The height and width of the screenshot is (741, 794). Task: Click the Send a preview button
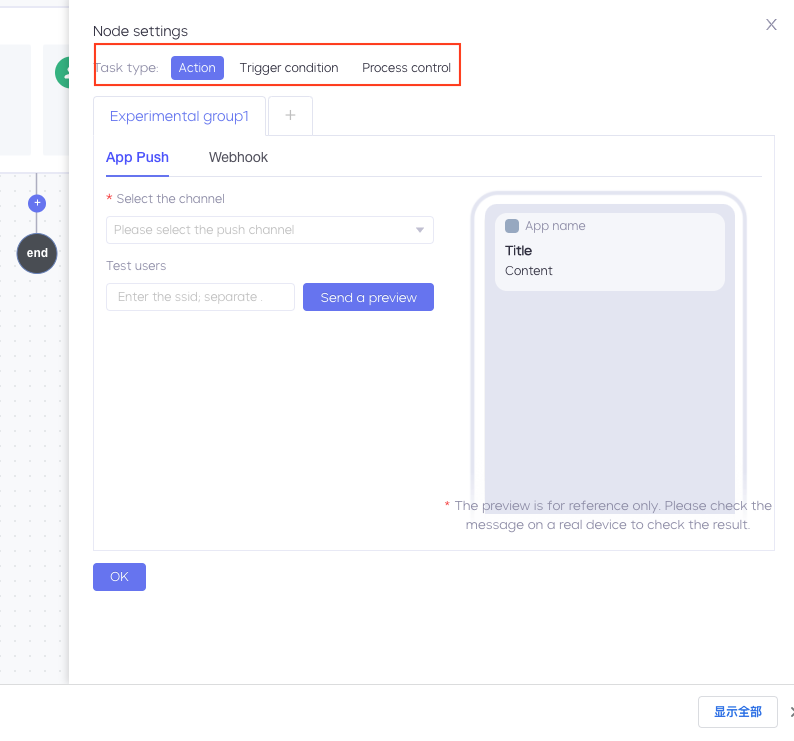click(368, 297)
